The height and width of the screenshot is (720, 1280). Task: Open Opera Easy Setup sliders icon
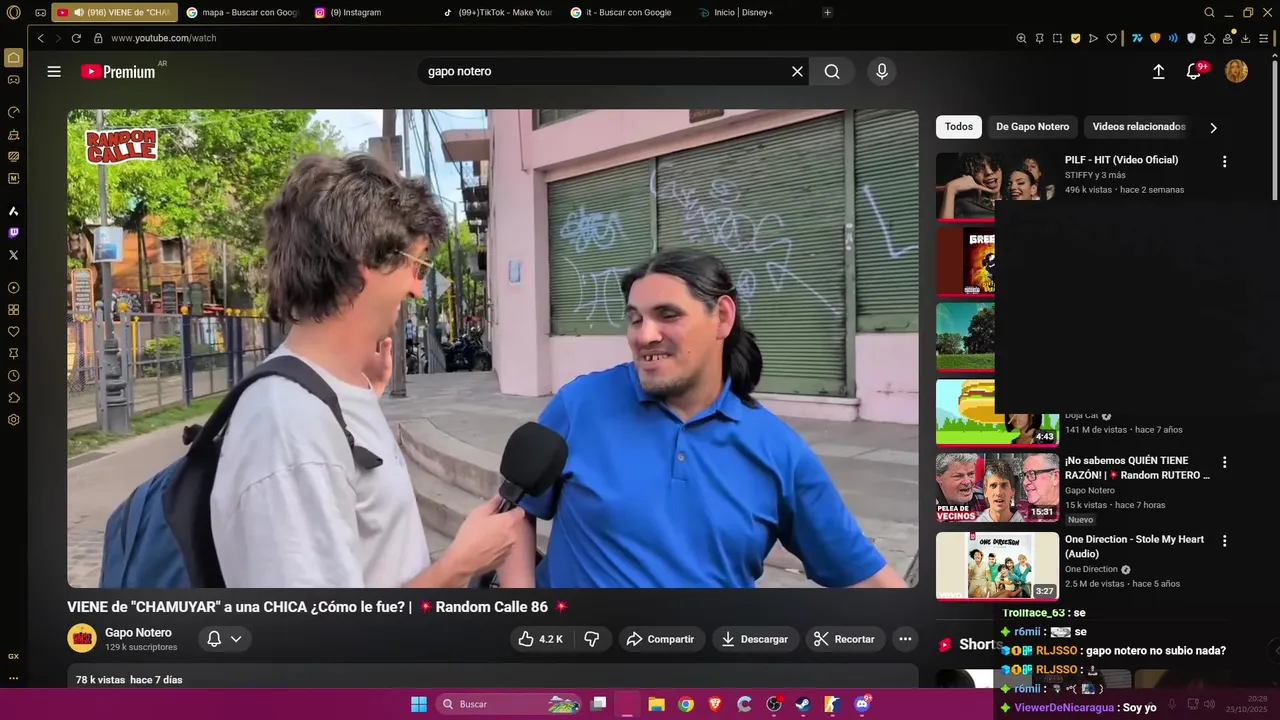click(x=1263, y=38)
